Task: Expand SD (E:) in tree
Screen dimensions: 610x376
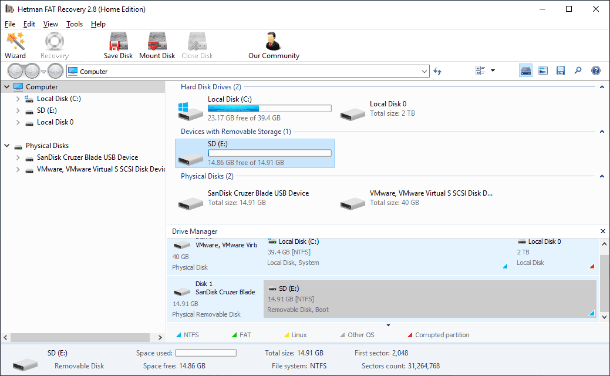Action: coord(18,110)
